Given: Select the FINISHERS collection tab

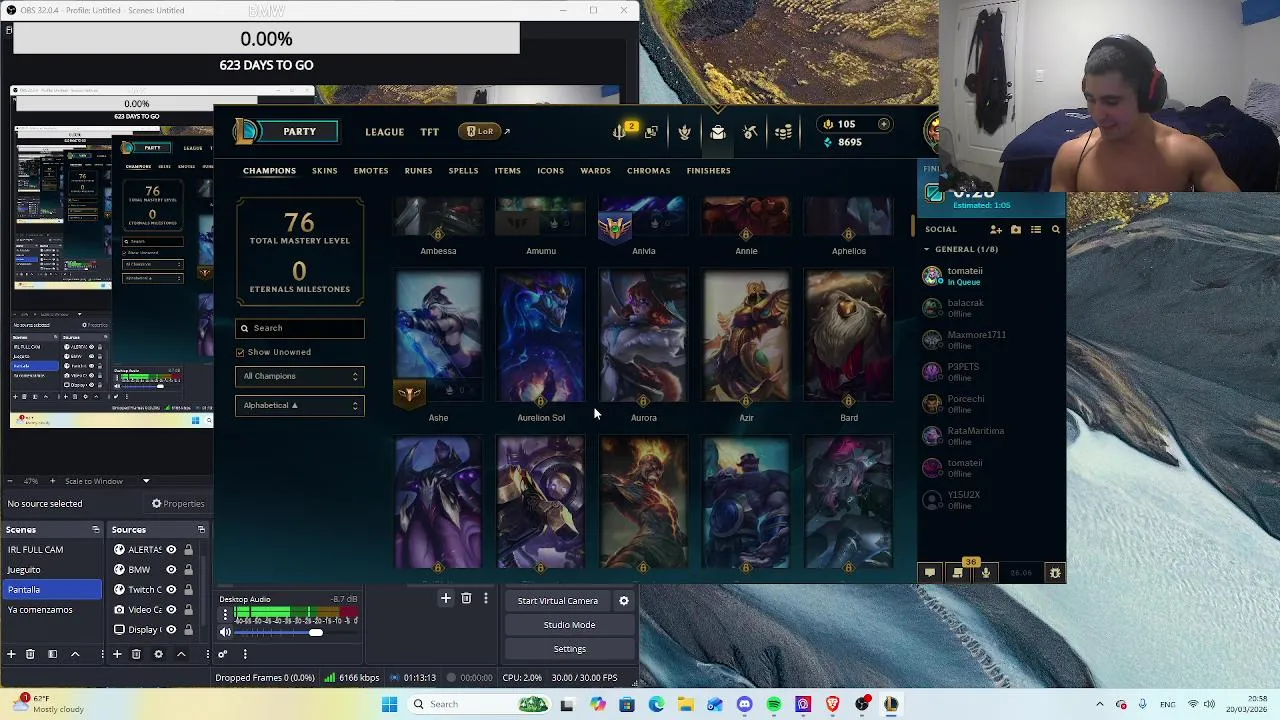Looking at the screenshot, I should tap(708, 171).
